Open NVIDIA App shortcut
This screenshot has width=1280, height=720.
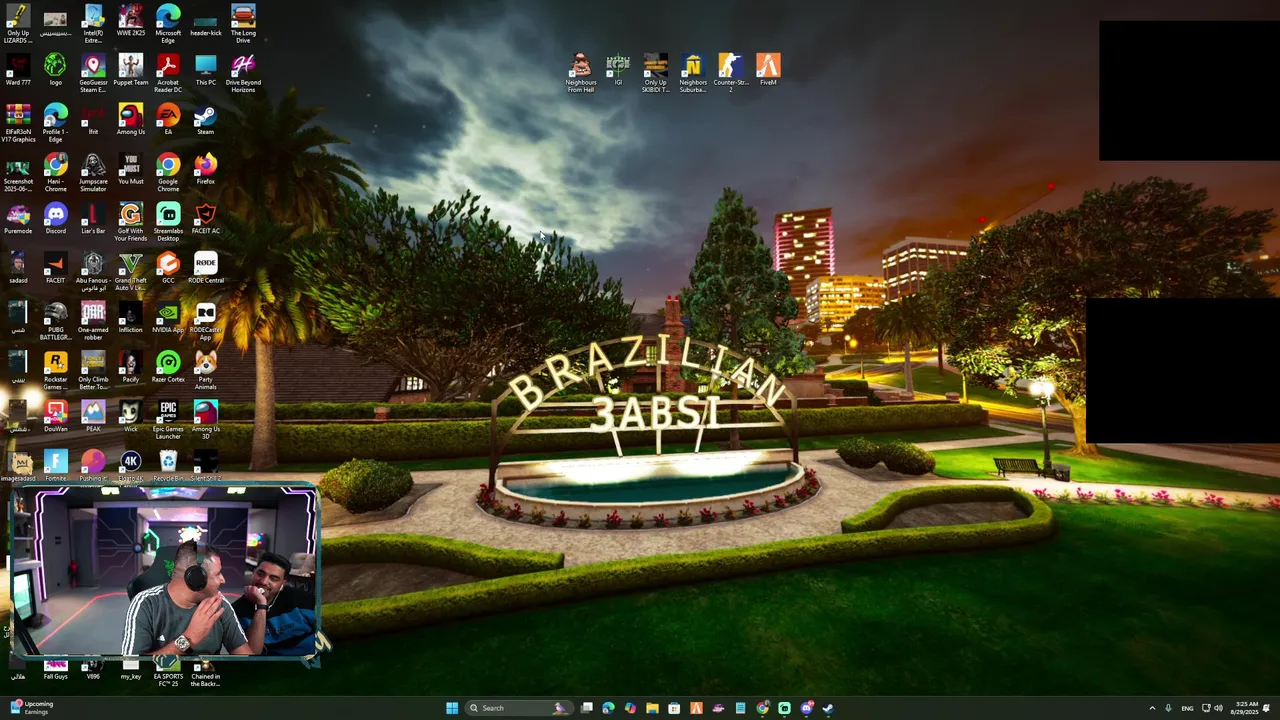[x=168, y=317]
